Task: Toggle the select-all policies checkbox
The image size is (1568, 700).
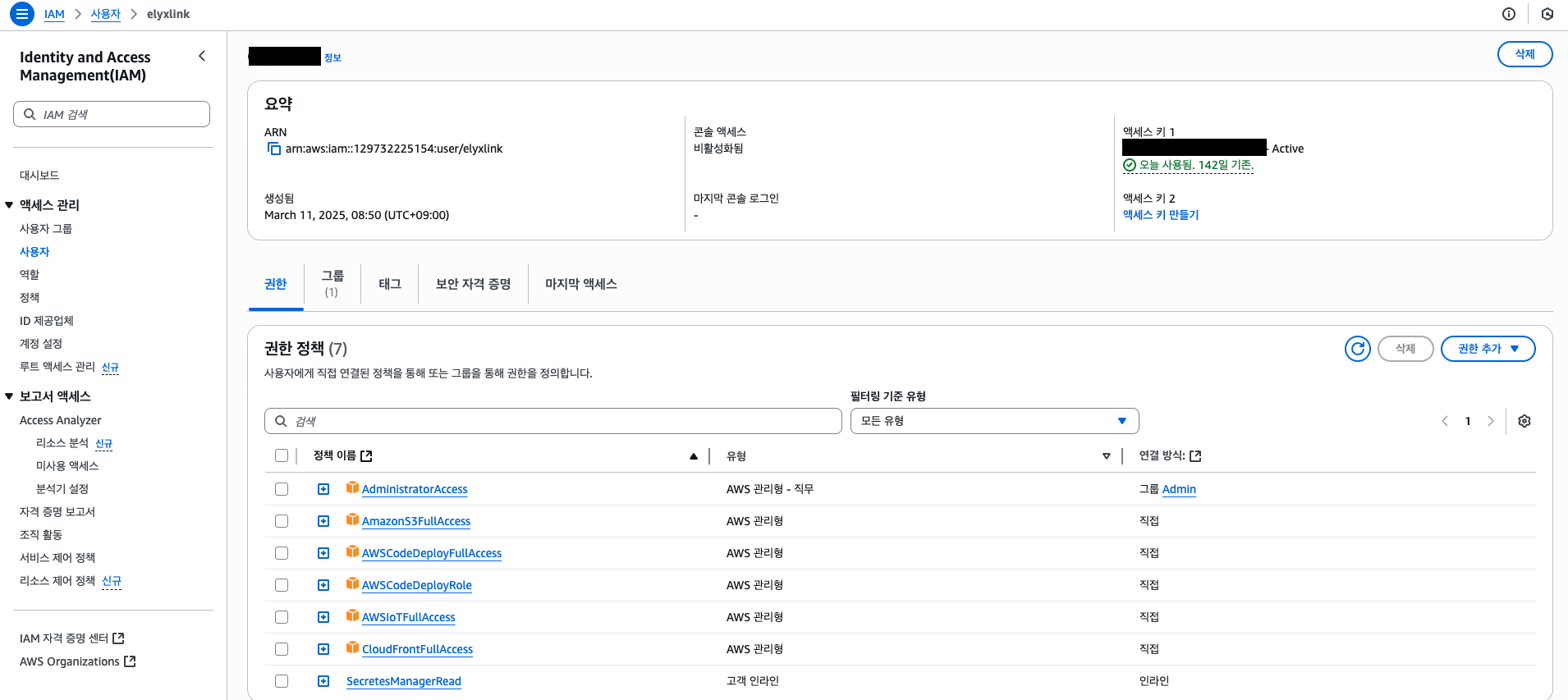Action: tap(282, 455)
